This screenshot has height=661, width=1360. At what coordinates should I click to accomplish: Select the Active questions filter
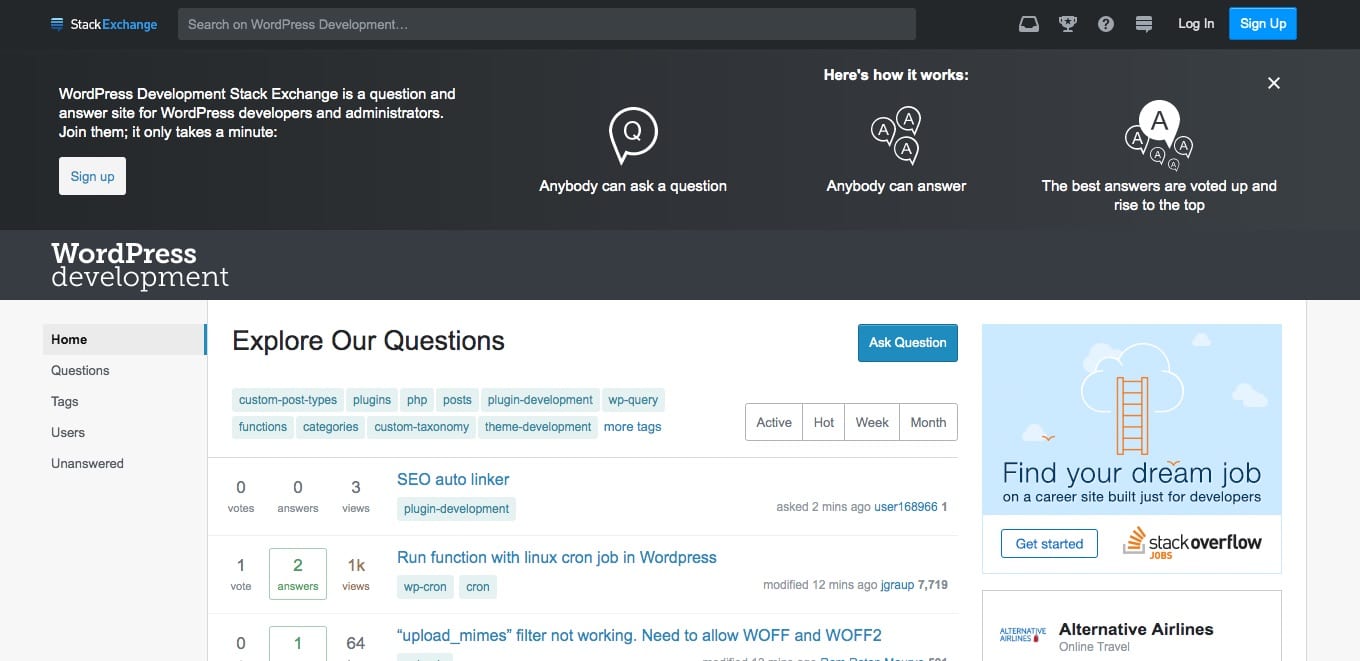tap(773, 421)
